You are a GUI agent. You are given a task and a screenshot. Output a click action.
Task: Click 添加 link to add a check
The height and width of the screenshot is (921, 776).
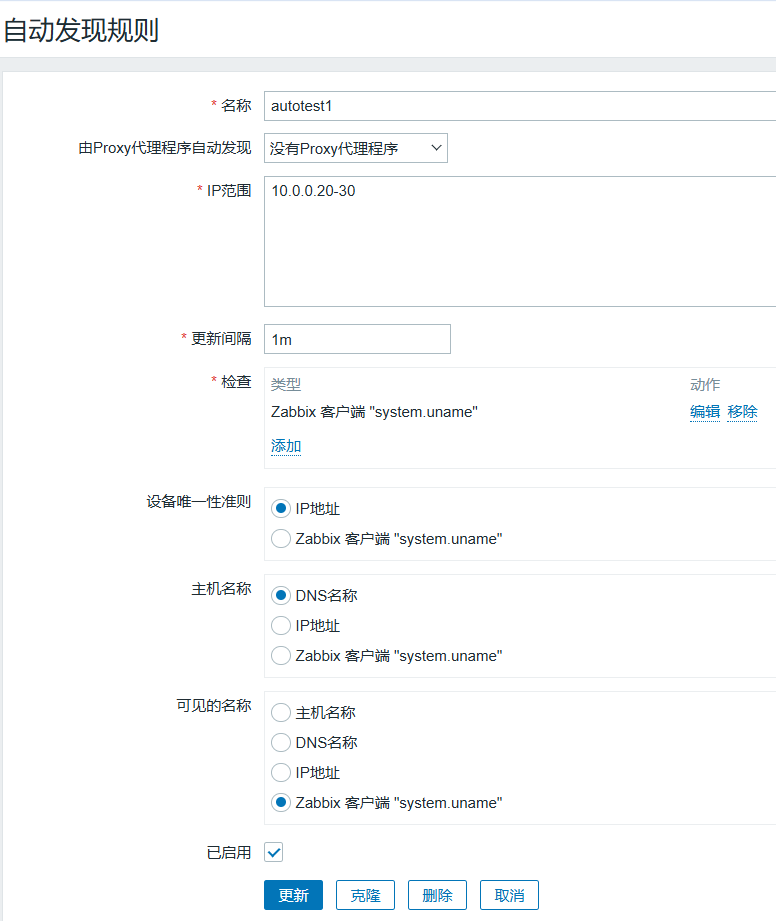point(286,446)
